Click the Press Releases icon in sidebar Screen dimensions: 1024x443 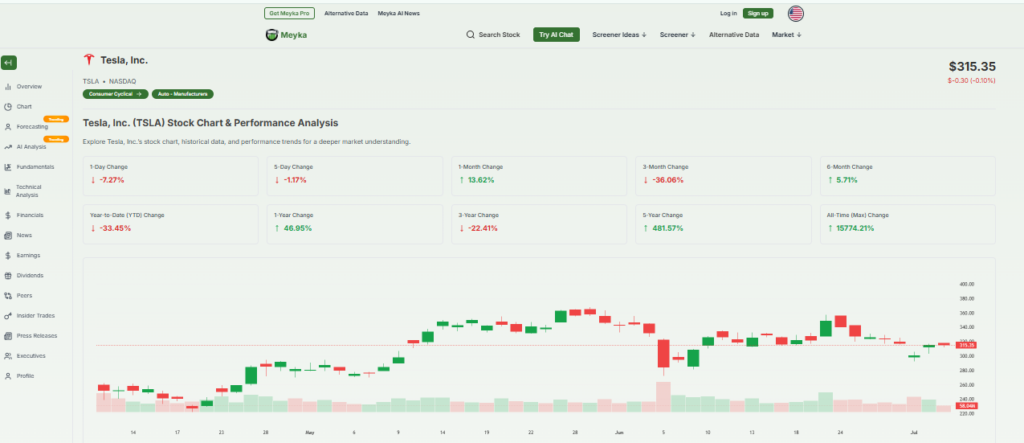point(8,336)
